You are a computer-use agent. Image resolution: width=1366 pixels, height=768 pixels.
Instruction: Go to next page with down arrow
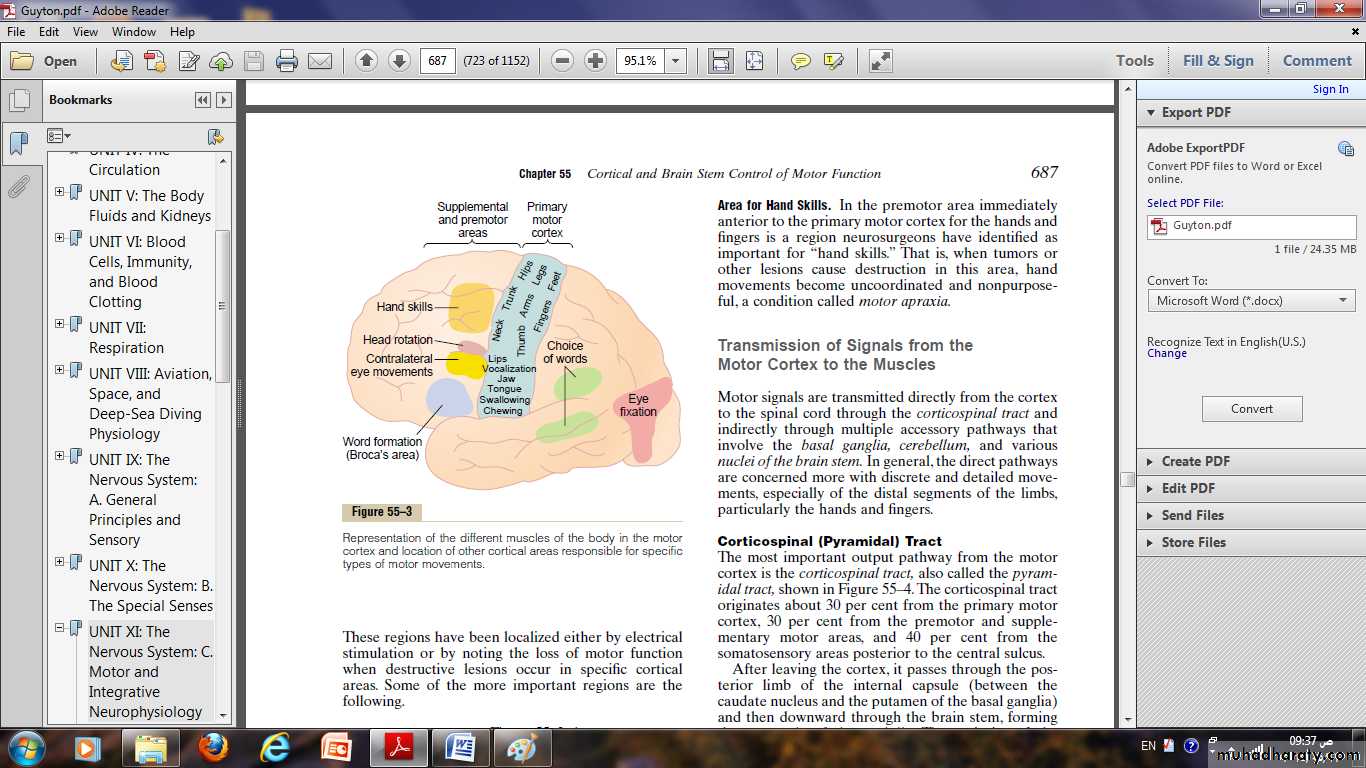coord(399,61)
